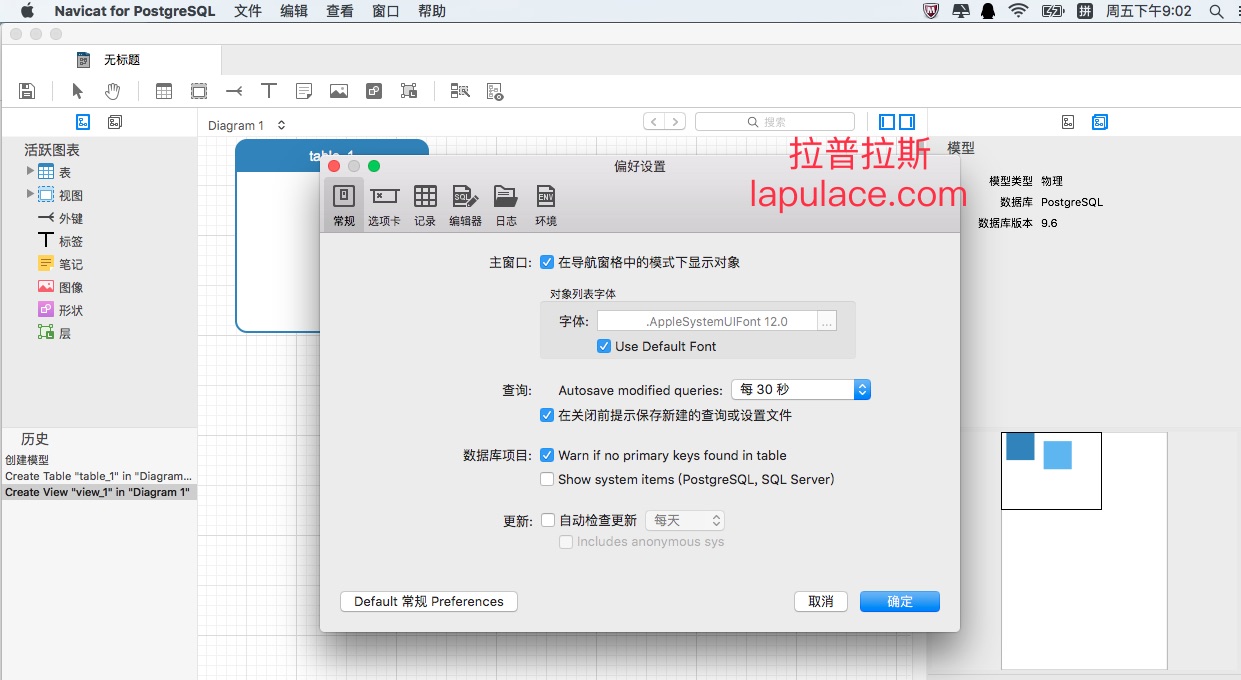Uncheck 在关闭前提示保存新建的查询或设置文件
Image resolution: width=1241 pixels, height=680 pixels.
tap(547, 414)
